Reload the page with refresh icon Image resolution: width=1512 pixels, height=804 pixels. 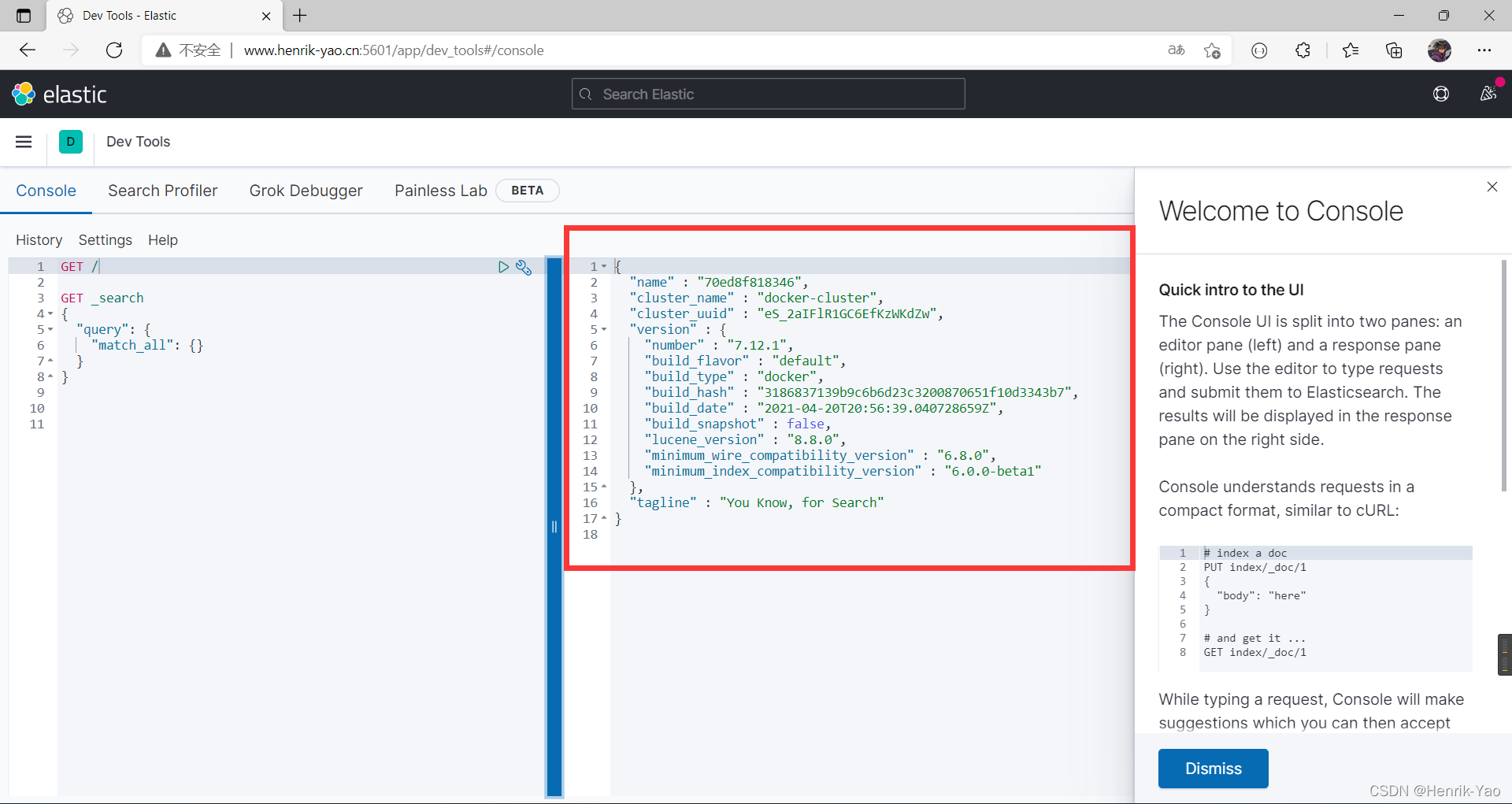pyautogui.click(x=114, y=50)
